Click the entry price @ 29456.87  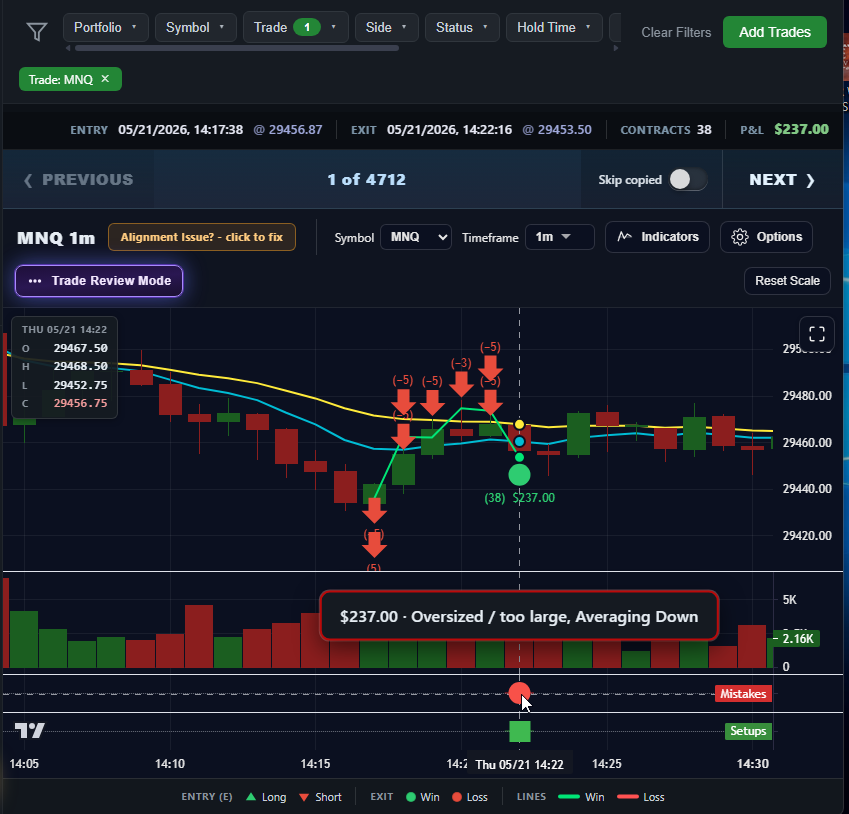[288, 130]
